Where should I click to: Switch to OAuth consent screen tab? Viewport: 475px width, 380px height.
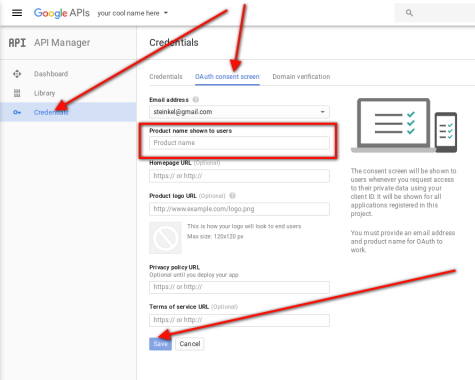[x=227, y=77]
